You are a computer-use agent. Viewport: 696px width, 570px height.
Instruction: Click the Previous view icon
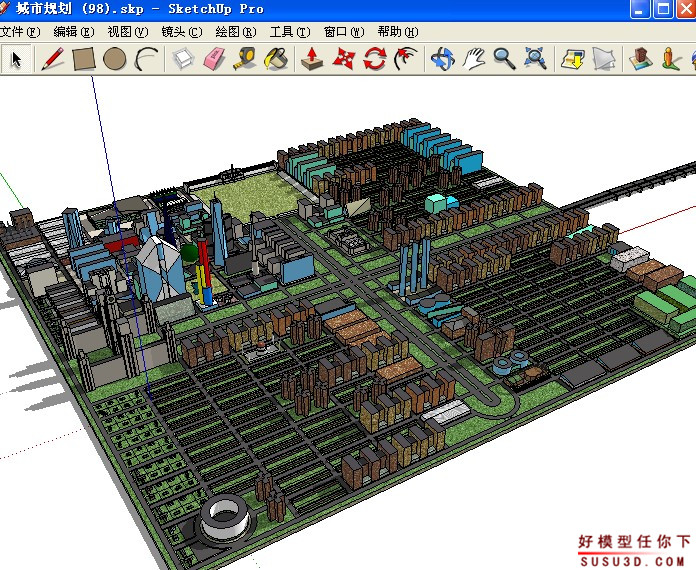click(x=573, y=59)
